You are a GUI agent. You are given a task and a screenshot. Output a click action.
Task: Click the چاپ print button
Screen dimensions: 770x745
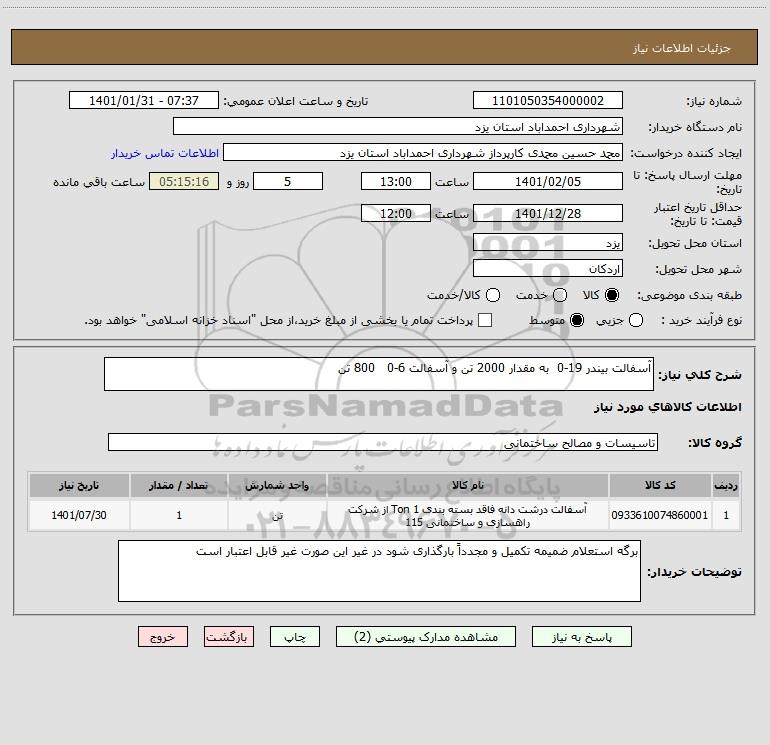tap(295, 636)
